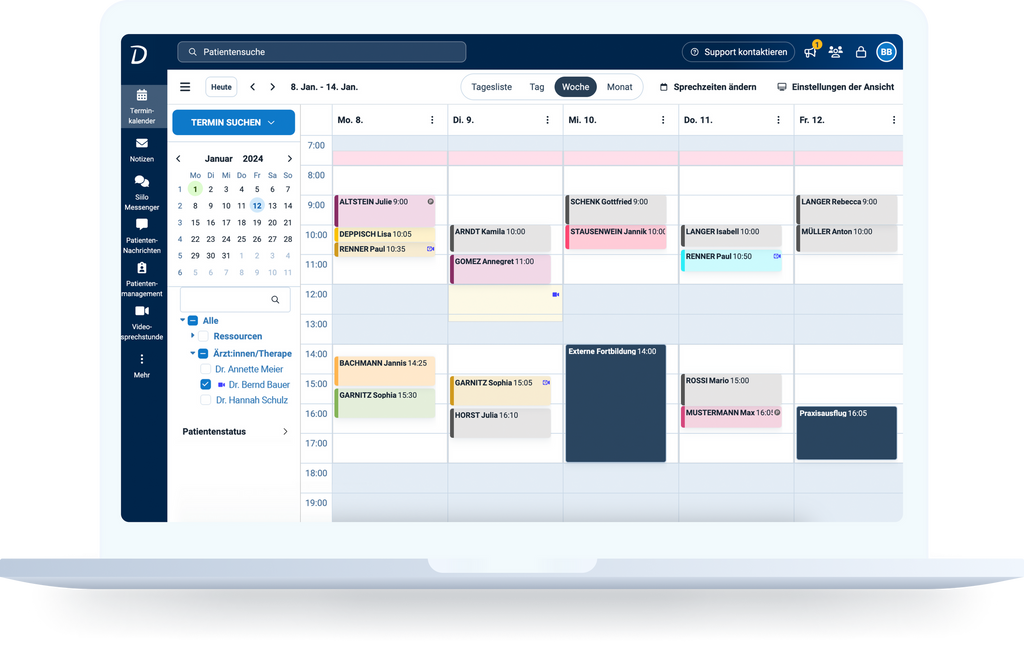Click the lock icon in header

click(860, 52)
